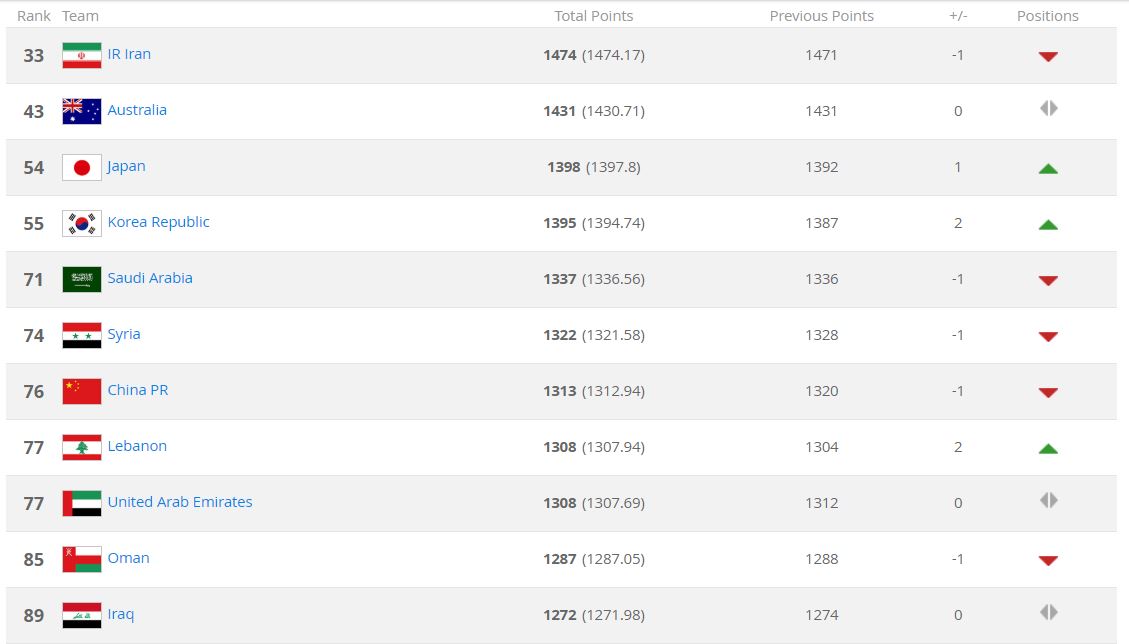Click the IR Iran flag icon
The image size is (1129, 644).
click(81, 55)
